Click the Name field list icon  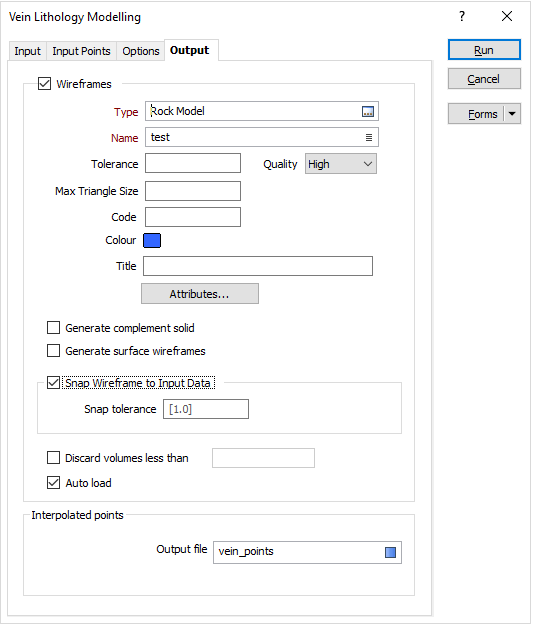(369, 138)
